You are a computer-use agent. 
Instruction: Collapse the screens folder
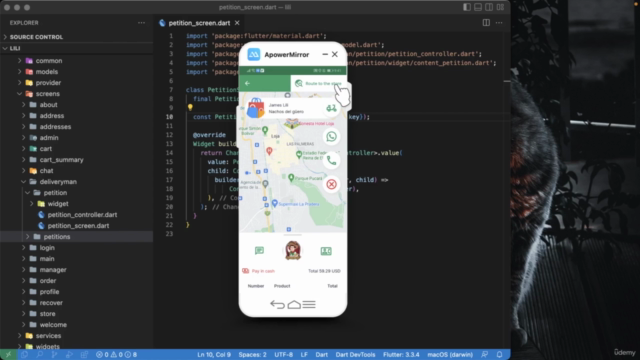tap(76, 93)
